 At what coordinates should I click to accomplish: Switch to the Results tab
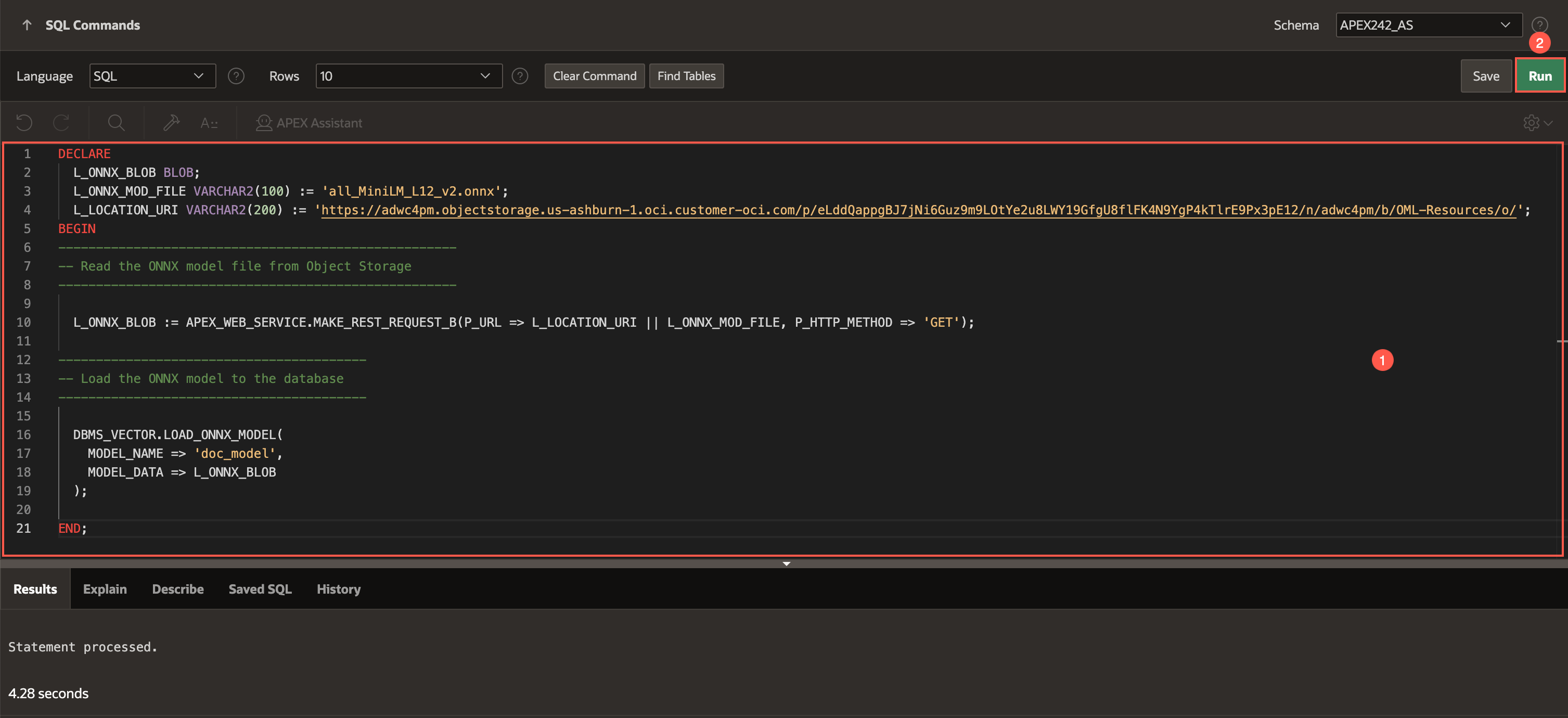(35, 589)
